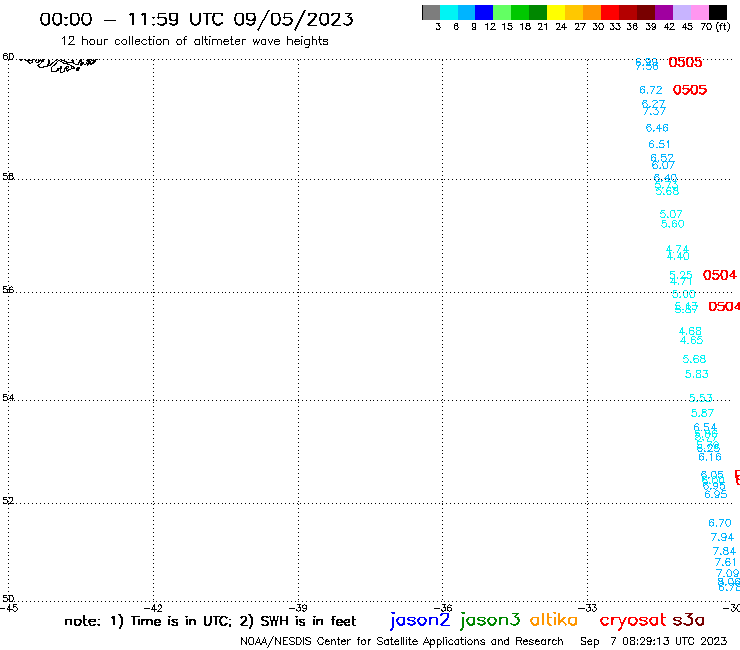Click the note 'Time is in UTC; SWH is in feet'
This screenshot has height=650, width=740.
[x=210, y=621]
